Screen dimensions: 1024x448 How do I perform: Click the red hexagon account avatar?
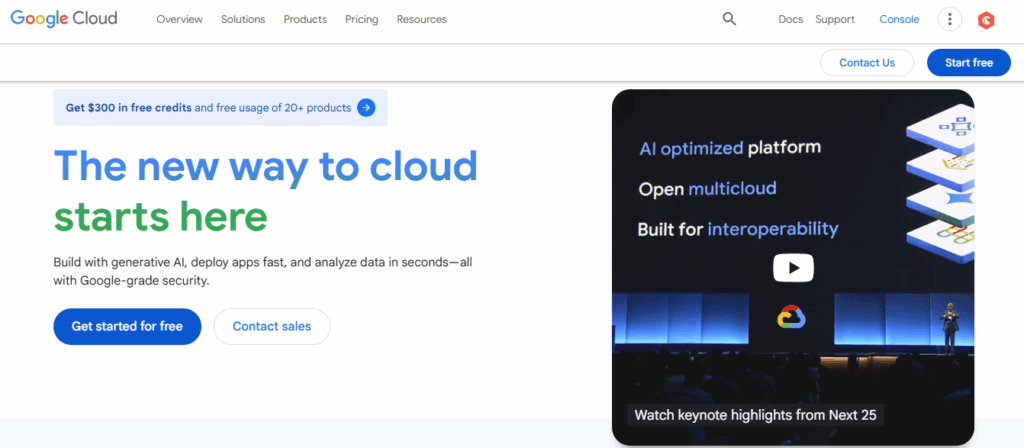(x=986, y=20)
